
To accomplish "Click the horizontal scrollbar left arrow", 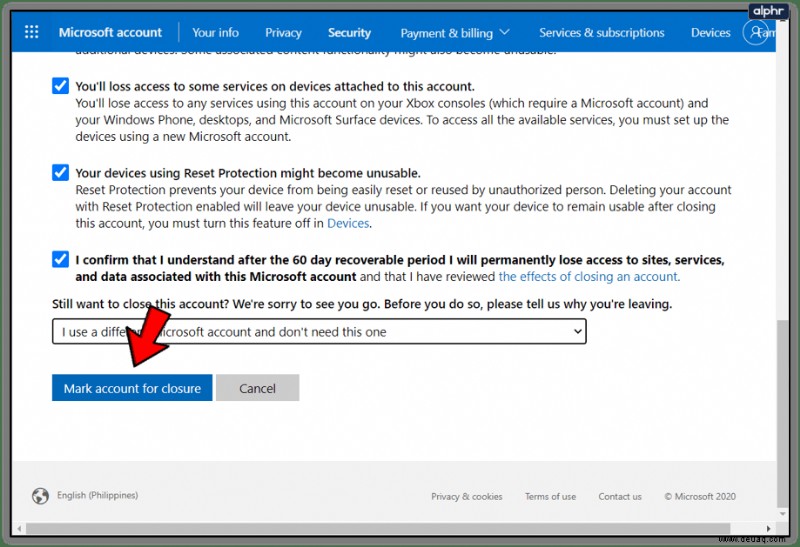I will click(19, 529).
